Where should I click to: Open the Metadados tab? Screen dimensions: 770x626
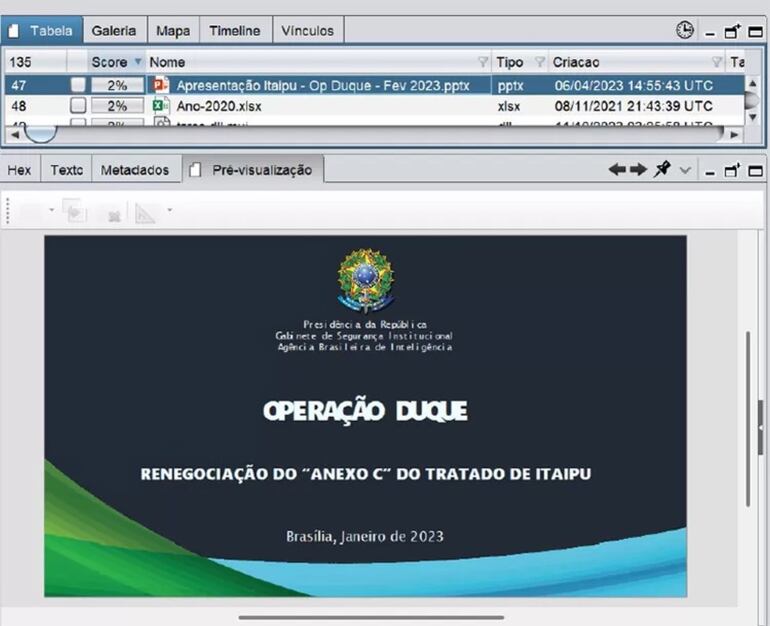[x=135, y=170]
